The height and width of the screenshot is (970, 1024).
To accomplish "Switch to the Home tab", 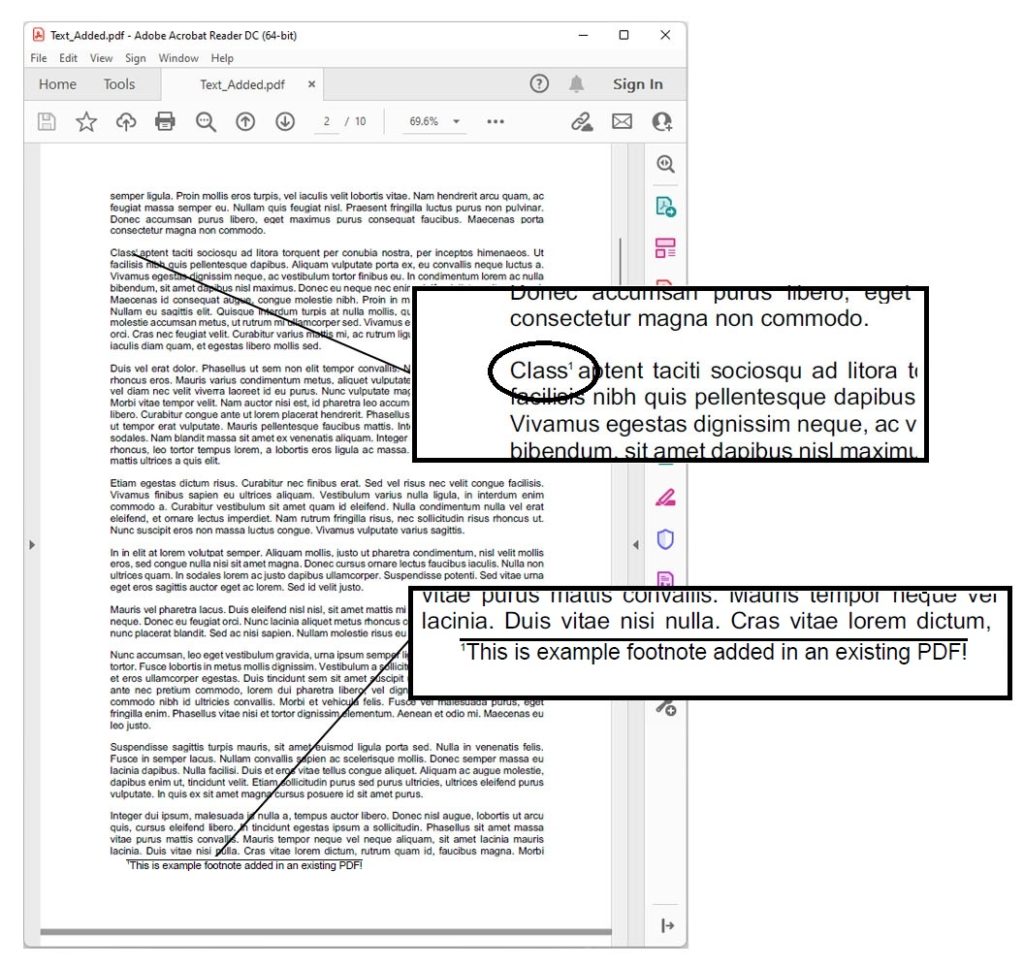I will 57,84.
